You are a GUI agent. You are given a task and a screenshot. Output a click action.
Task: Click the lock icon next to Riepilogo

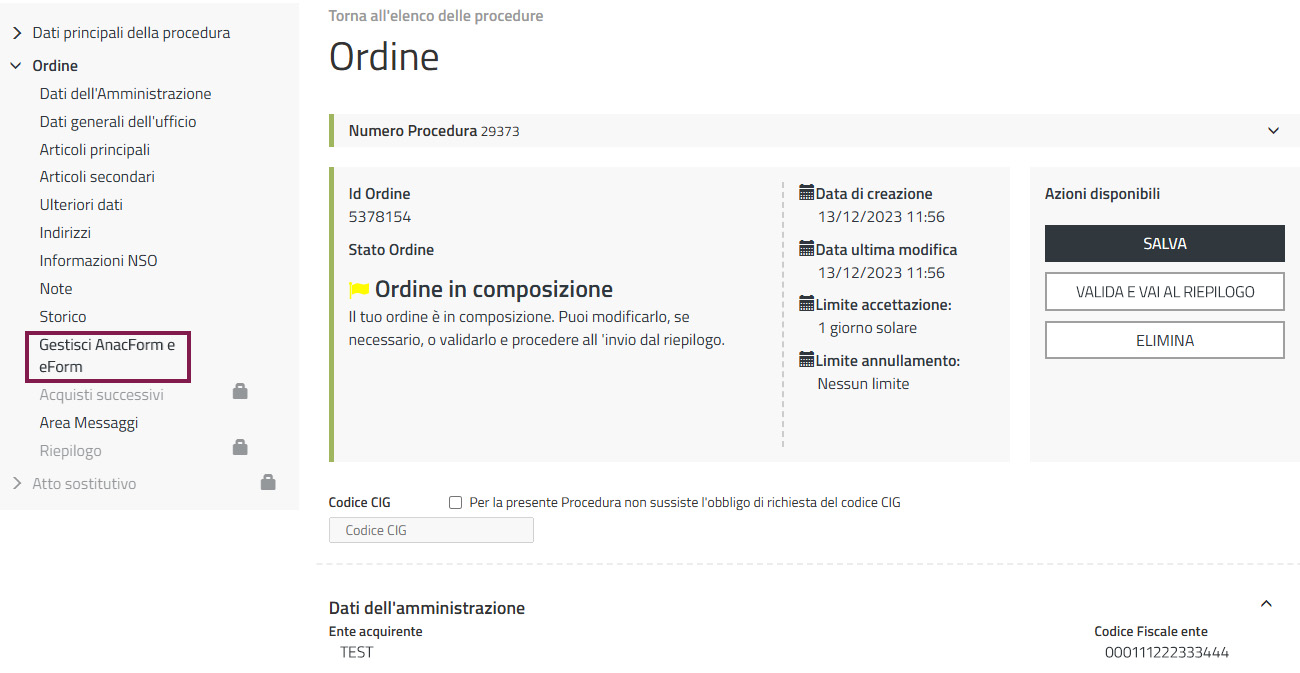(240, 448)
